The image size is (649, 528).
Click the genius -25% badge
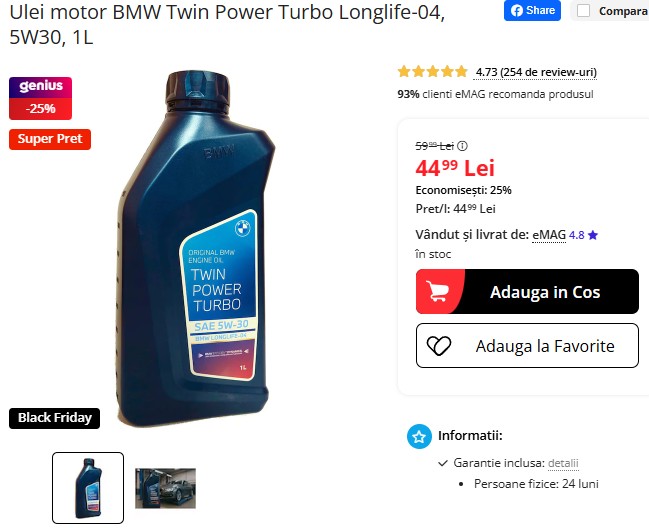41,98
